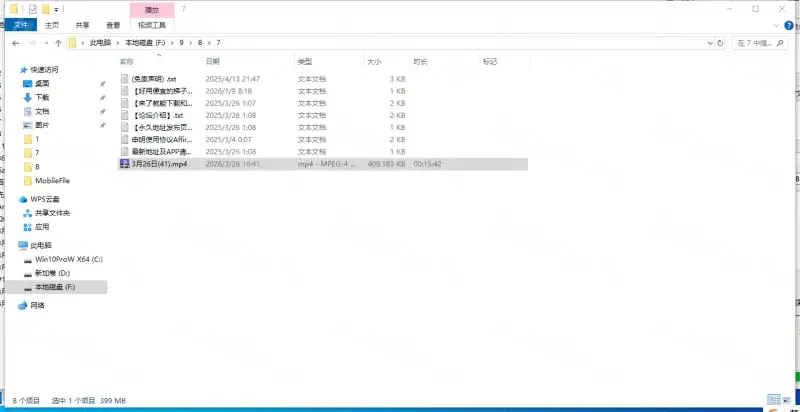Screen dimensions: 800x412
Task: Open WPS云盘 in navigation pane
Action: point(46,199)
